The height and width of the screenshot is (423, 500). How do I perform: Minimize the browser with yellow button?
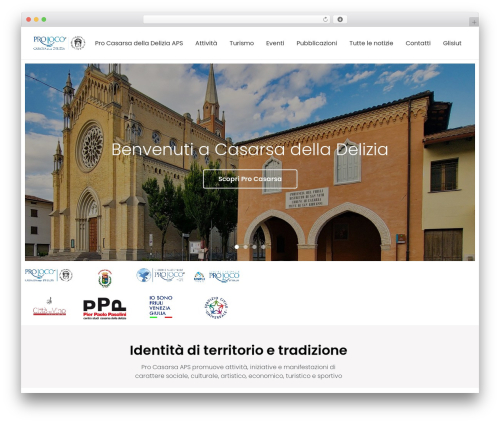(x=36, y=20)
